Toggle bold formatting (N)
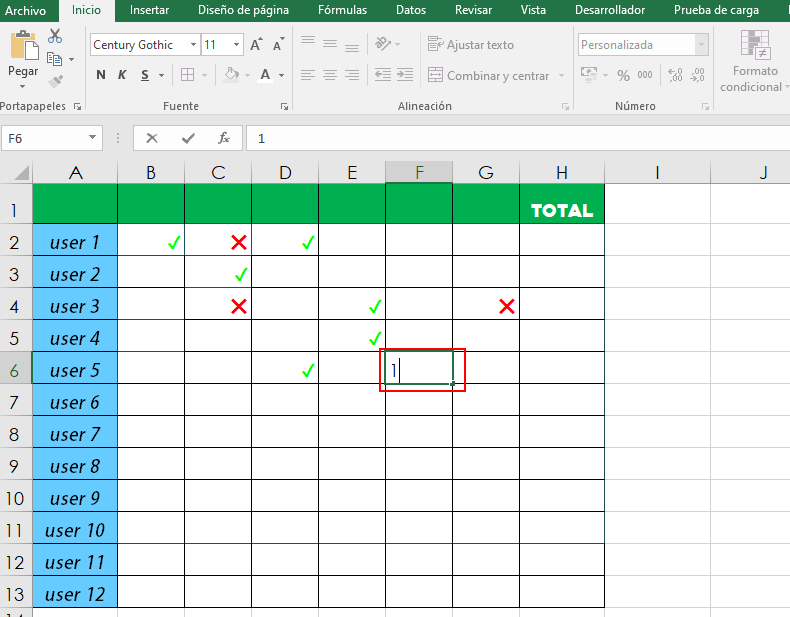The width and height of the screenshot is (790, 617). coord(101,75)
